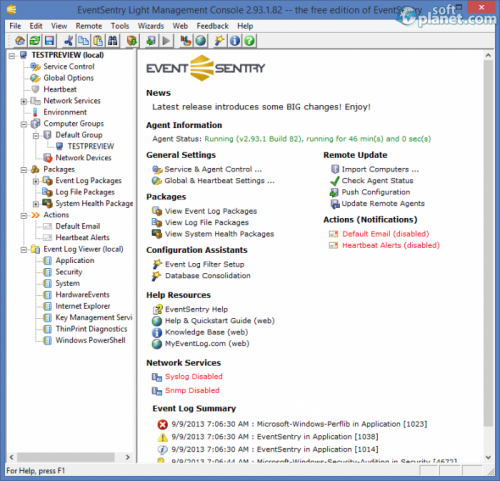
Task: Select Network Devices tree item
Action: tap(83, 158)
